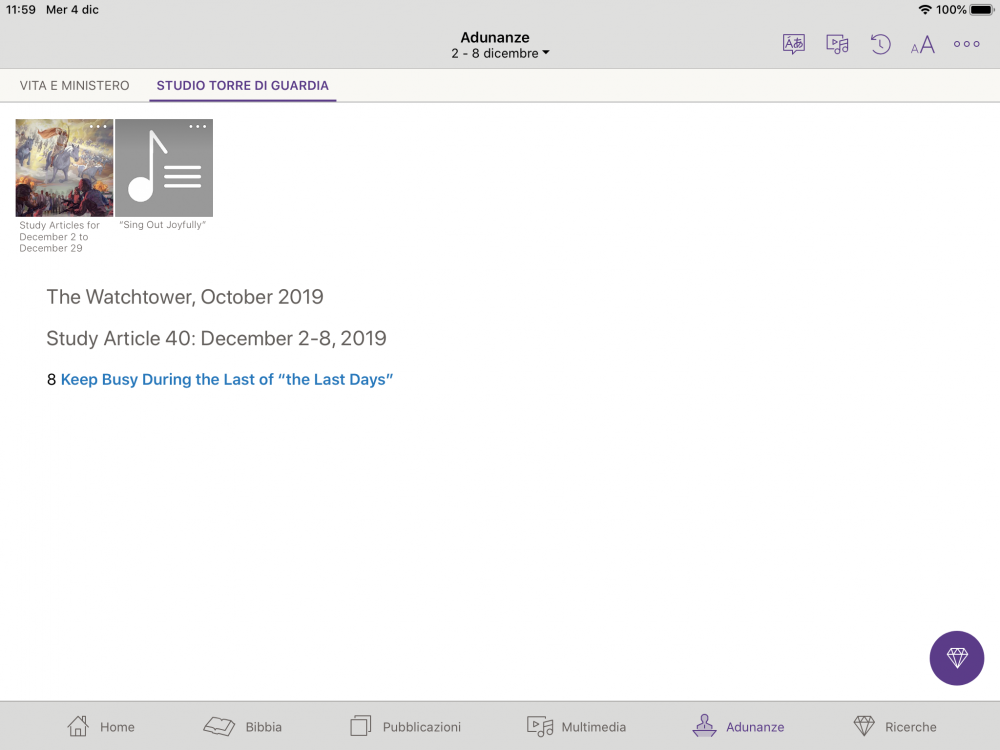Open the media playlist icon in toolbar
The height and width of the screenshot is (750, 1000).
point(837,44)
